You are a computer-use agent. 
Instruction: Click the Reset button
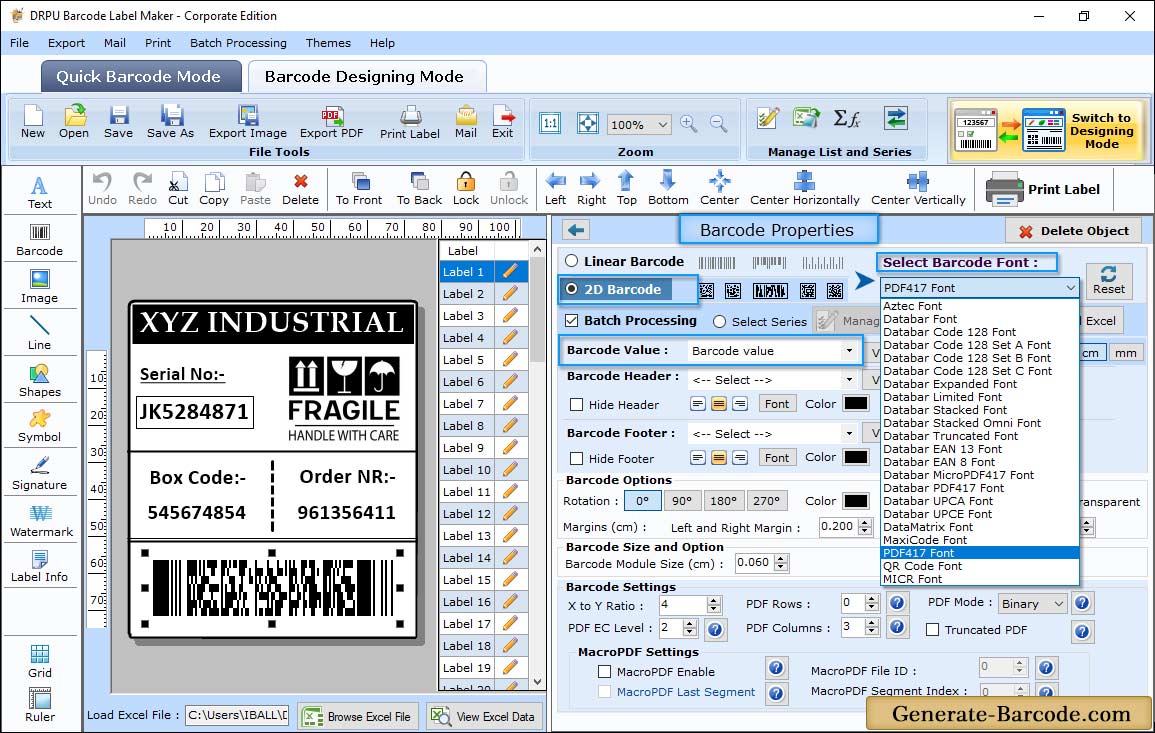pyautogui.click(x=1109, y=280)
